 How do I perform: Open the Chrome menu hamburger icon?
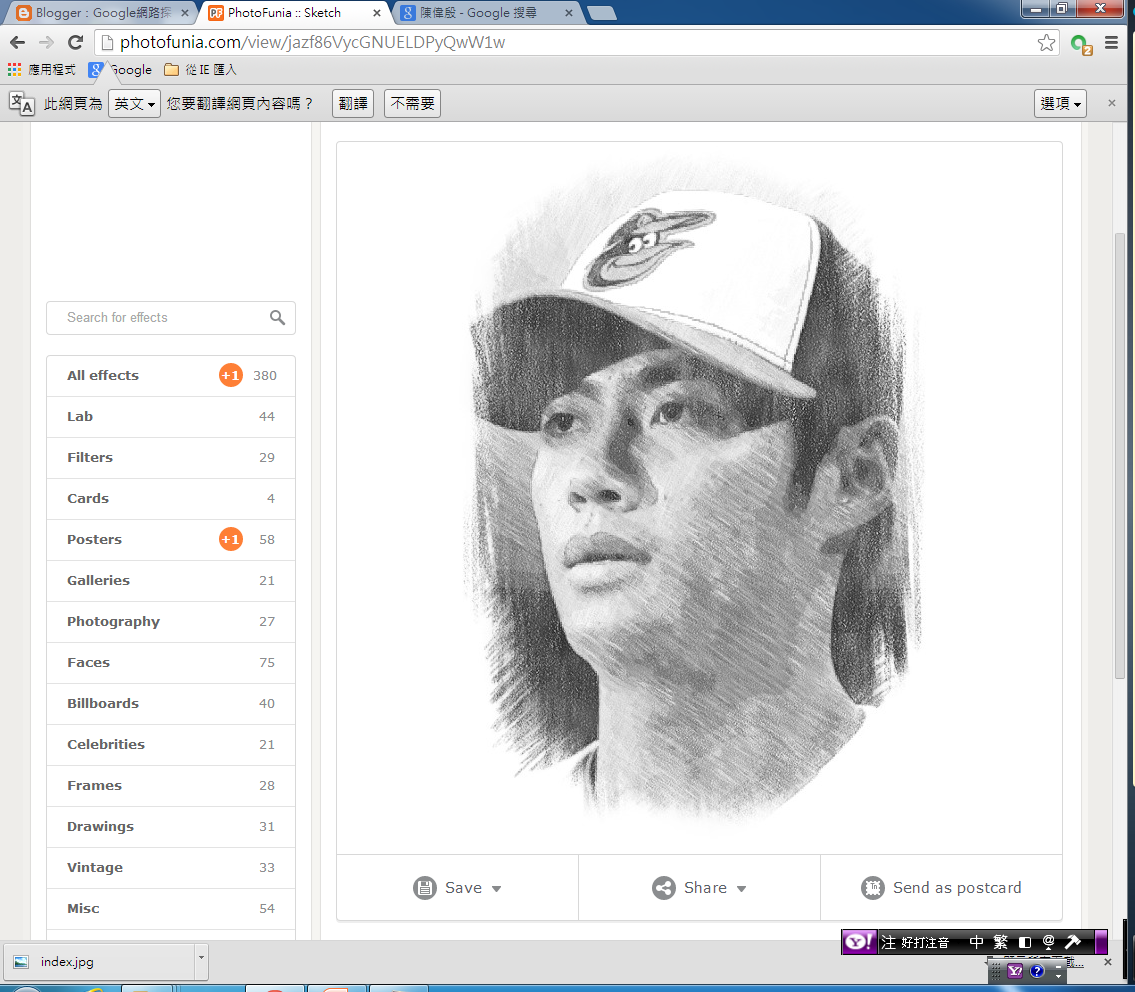(1112, 43)
